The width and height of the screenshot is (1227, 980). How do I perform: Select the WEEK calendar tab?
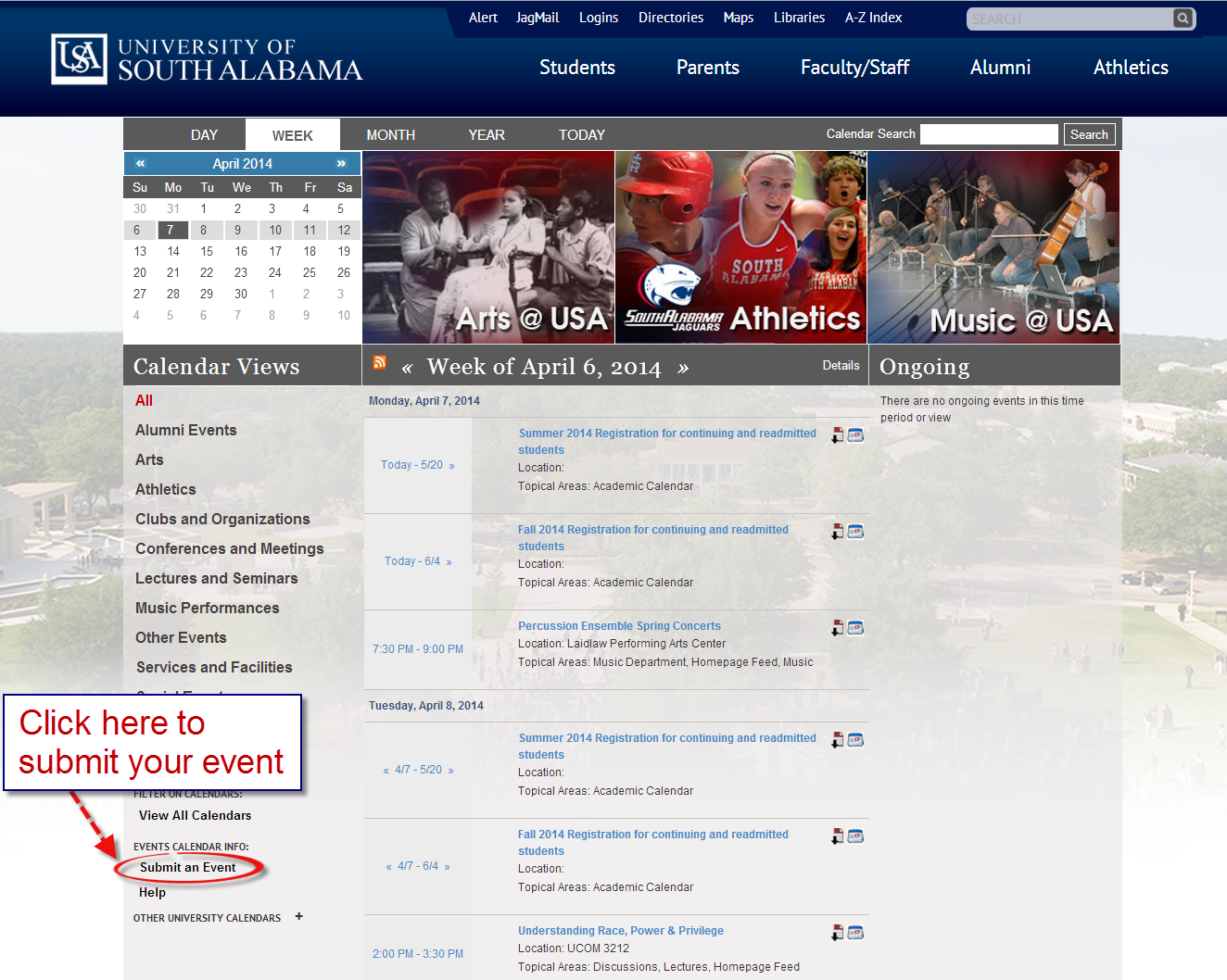(x=293, y=135)
